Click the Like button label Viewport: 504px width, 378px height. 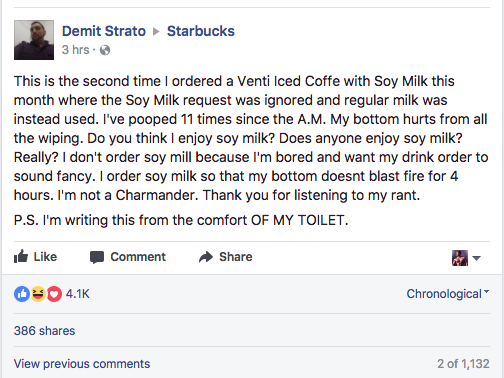coord(45,257)
